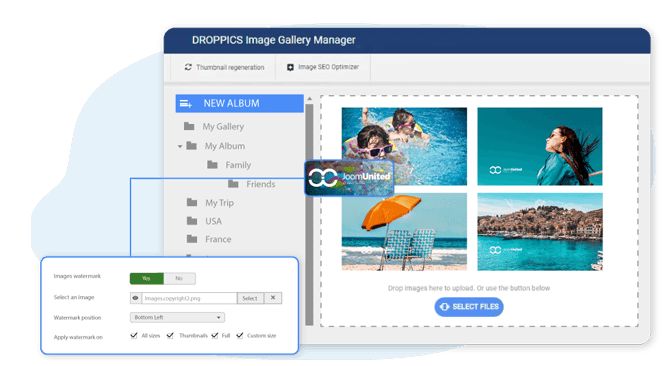Click the Image SEO Optimizer plus icon

[x=290, y=67]
